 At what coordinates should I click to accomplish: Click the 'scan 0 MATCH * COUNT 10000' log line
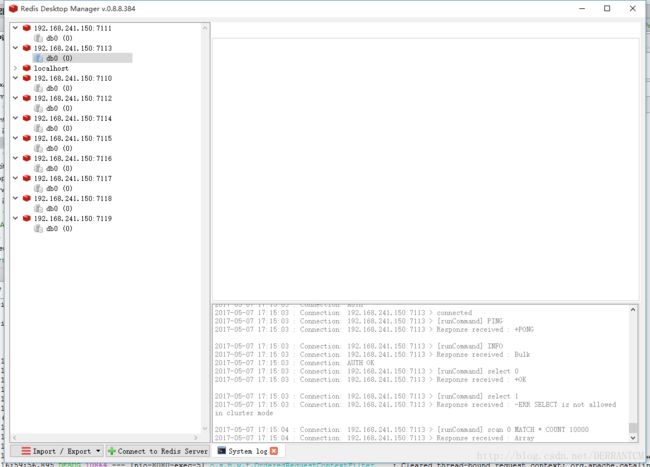coord(402,429)
